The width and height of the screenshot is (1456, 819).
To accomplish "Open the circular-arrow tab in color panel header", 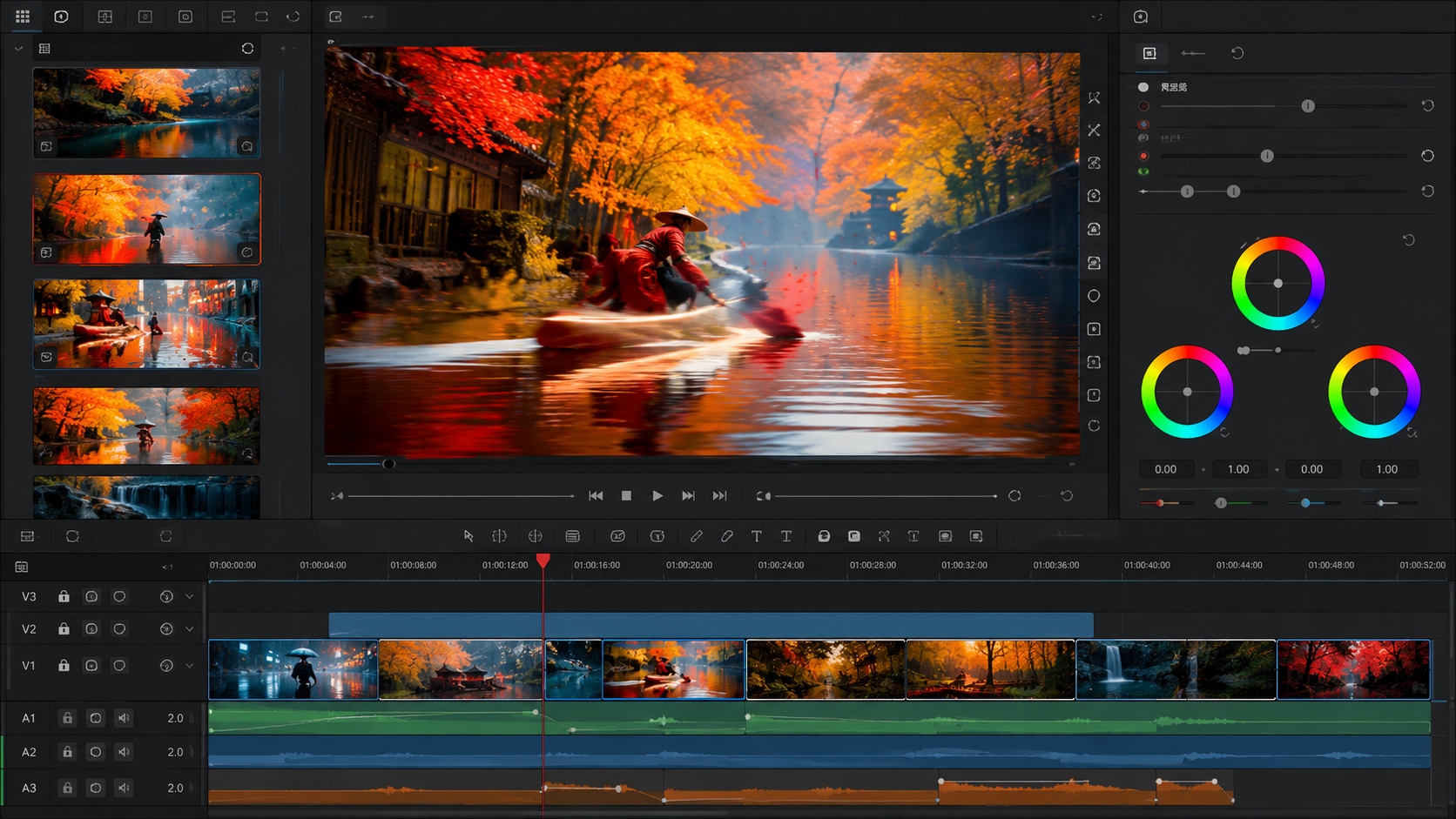I will coord(1237,53).
